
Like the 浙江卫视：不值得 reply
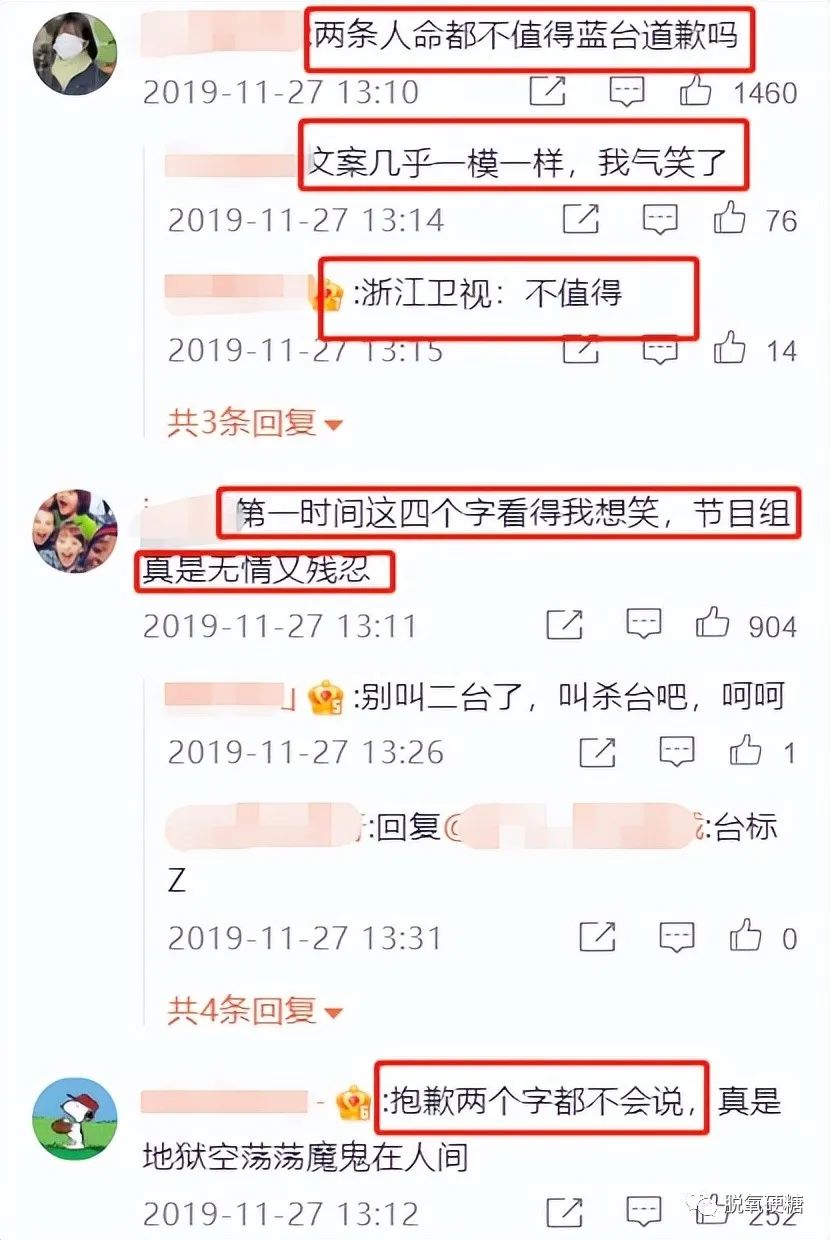tap(730, 349)
